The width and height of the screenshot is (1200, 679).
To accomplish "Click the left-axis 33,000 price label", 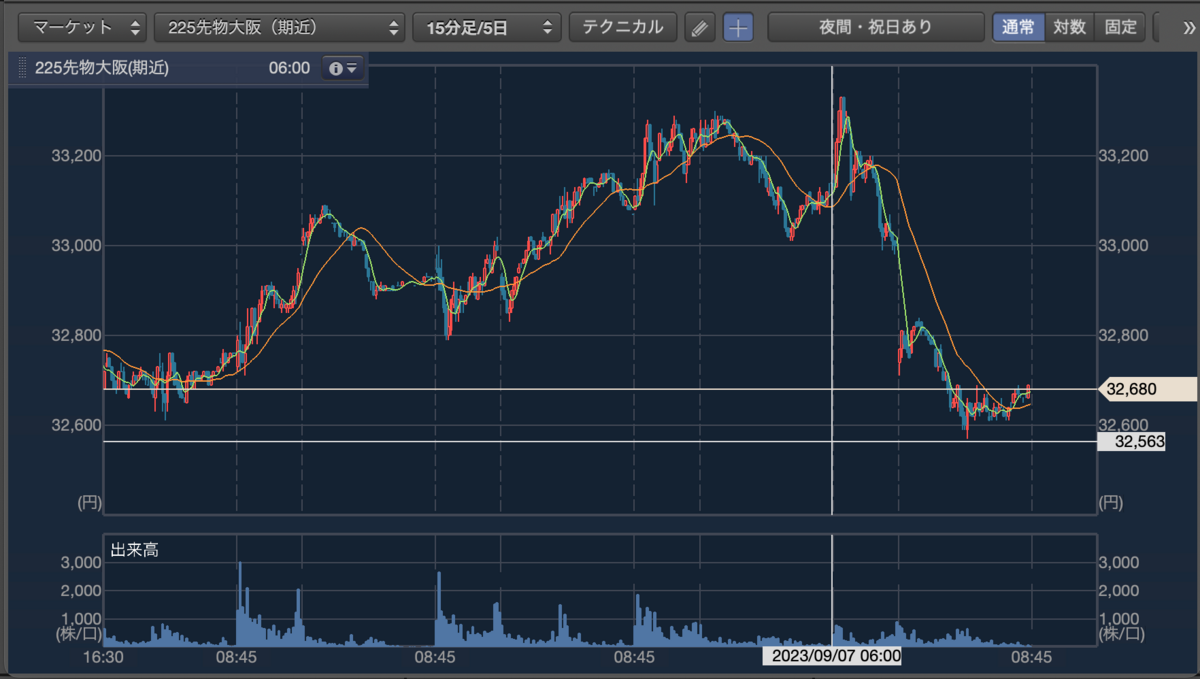I will 76,245.
